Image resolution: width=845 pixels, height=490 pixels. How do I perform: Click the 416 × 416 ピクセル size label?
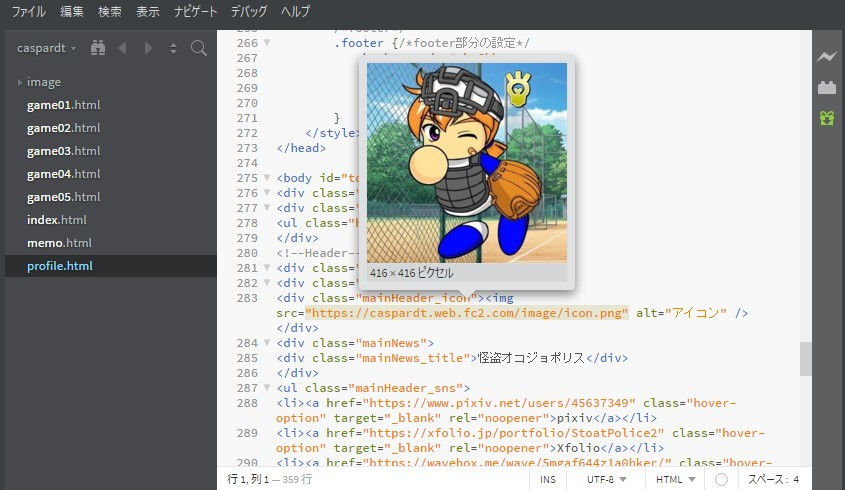[x=412, y=273]
